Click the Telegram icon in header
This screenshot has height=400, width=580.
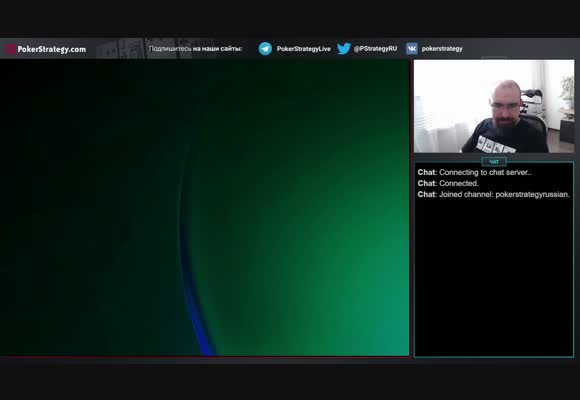point(265,48)
